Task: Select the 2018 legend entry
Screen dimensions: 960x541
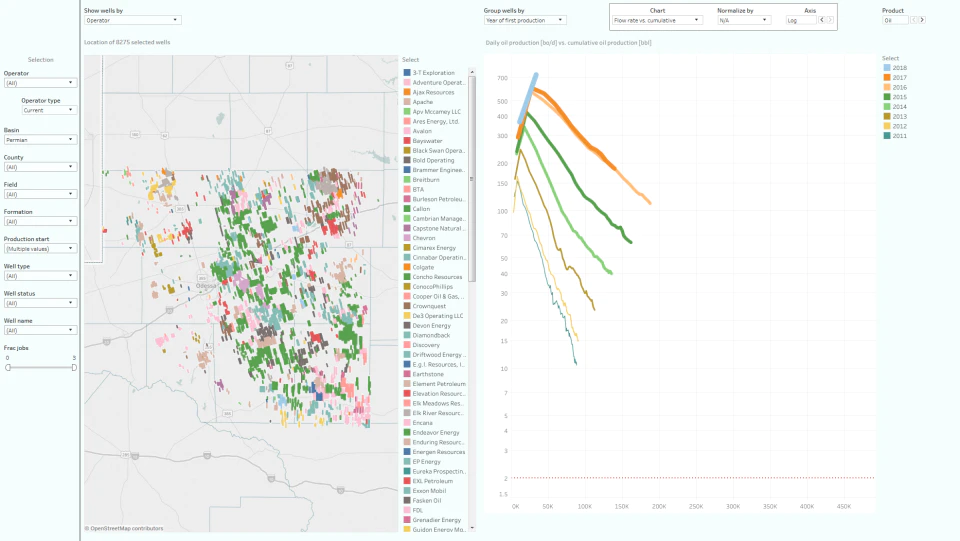Action: 895,68
